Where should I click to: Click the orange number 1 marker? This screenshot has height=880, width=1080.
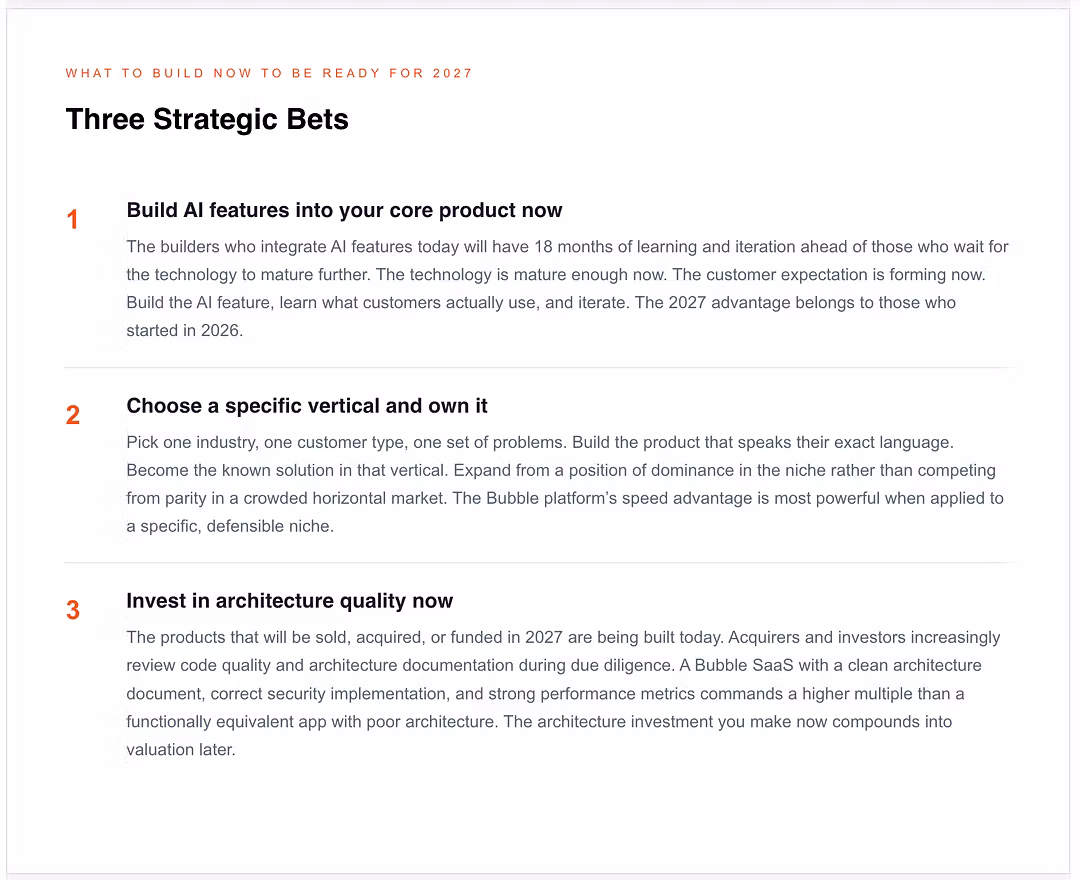72,220
